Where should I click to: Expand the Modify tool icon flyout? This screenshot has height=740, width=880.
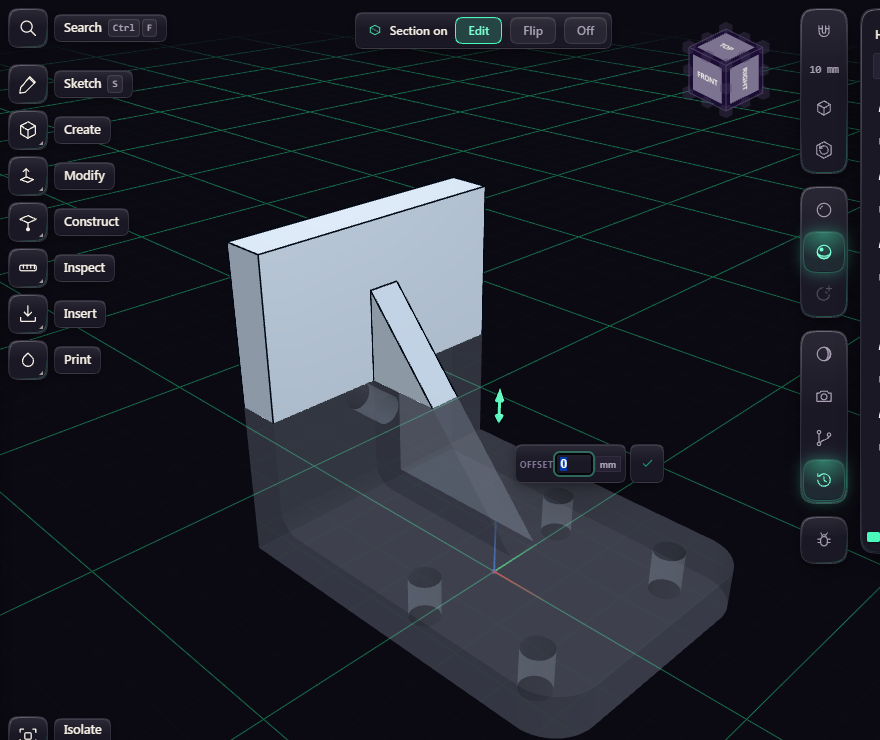click(x=28, y=176)
